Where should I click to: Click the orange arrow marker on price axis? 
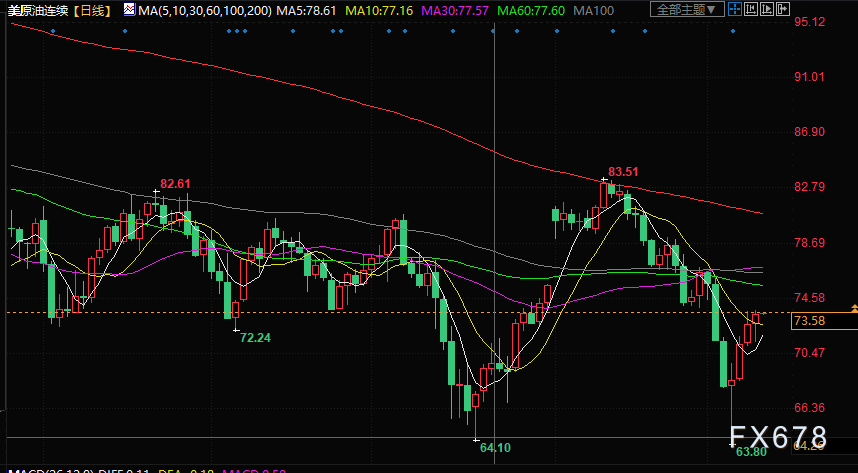854,308
